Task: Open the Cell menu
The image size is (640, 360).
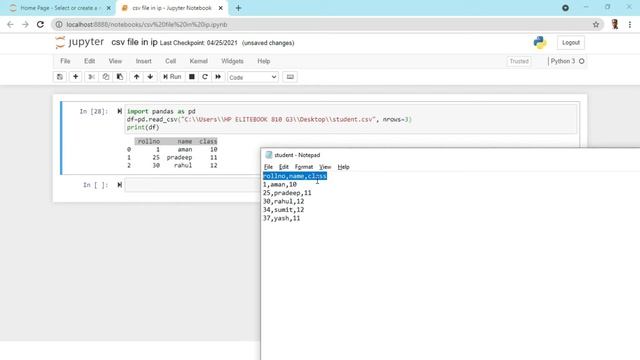Action: click(x=171, y=61)
